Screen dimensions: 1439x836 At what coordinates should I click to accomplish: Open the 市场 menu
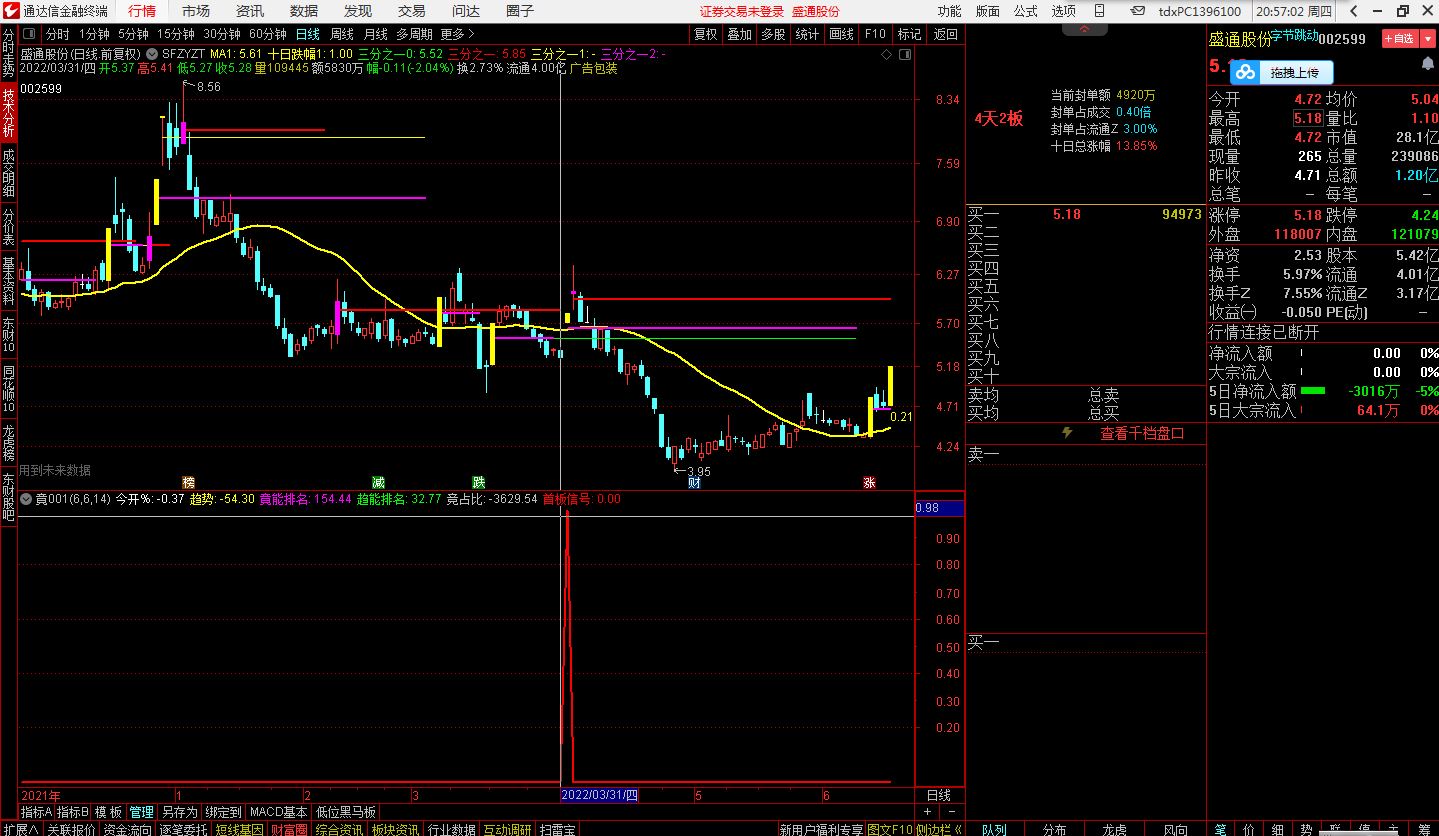196,11
